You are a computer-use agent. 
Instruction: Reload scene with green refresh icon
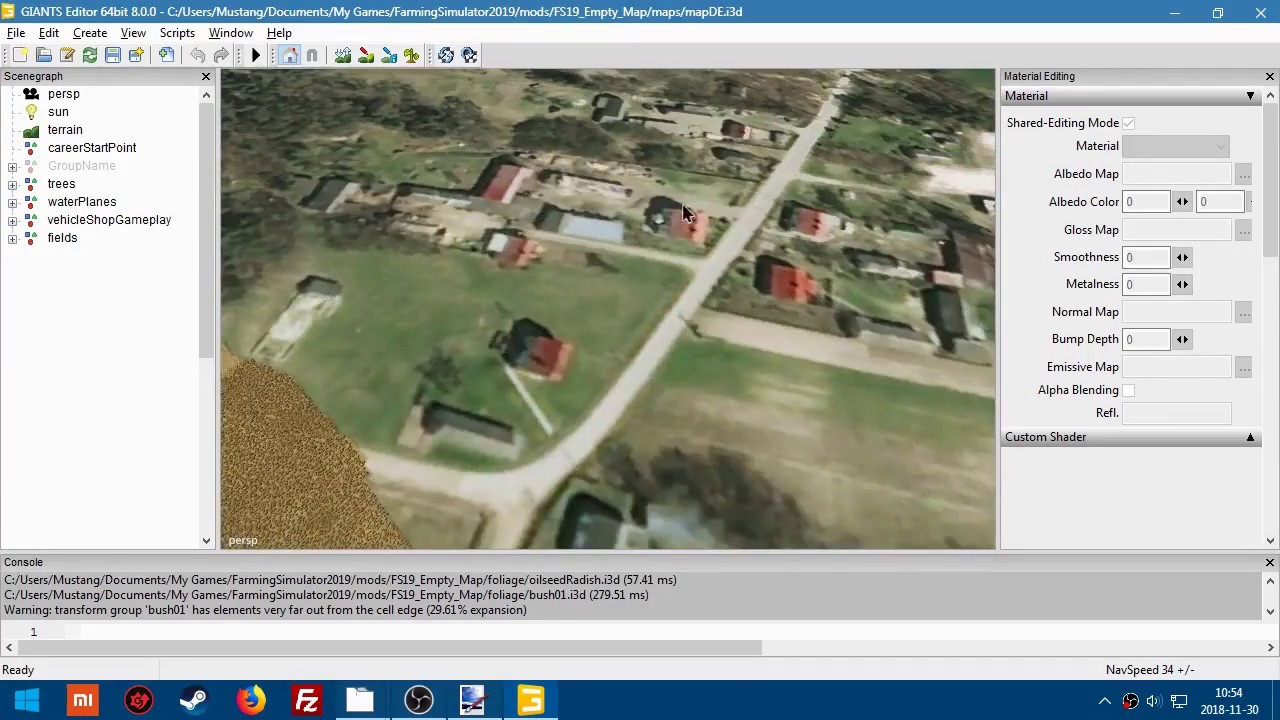pos(90,55)
